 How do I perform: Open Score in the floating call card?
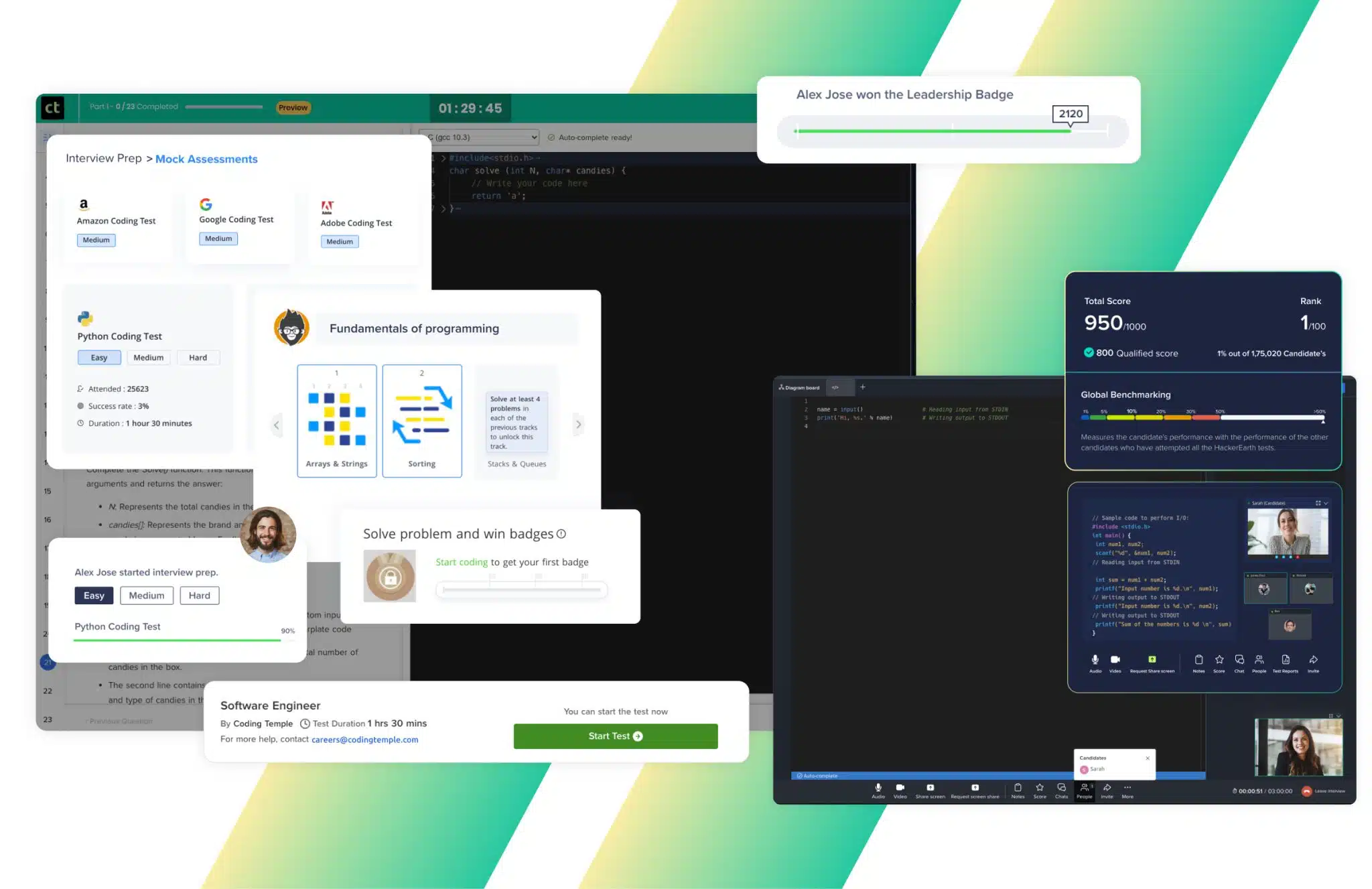tap(1219, 663)
